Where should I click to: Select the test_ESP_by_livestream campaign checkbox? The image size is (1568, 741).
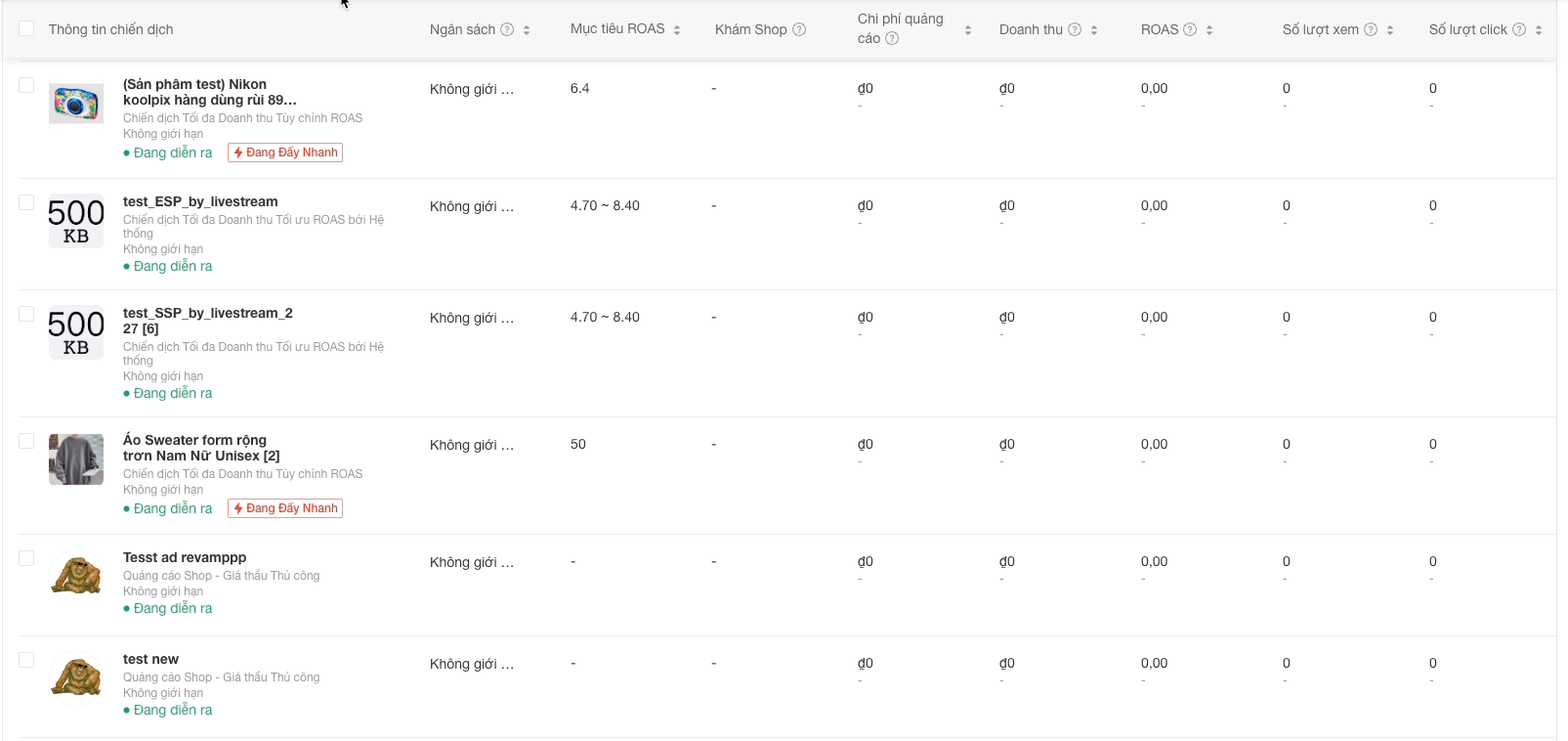(26, 202)
